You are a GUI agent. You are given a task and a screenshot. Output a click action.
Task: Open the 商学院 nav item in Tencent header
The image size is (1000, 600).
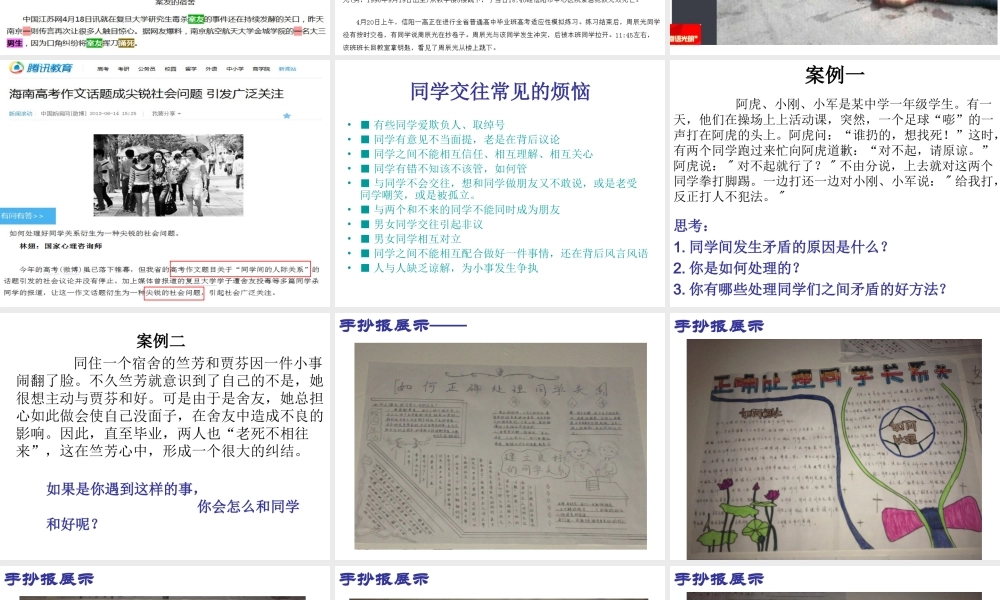tap(261, 69)
